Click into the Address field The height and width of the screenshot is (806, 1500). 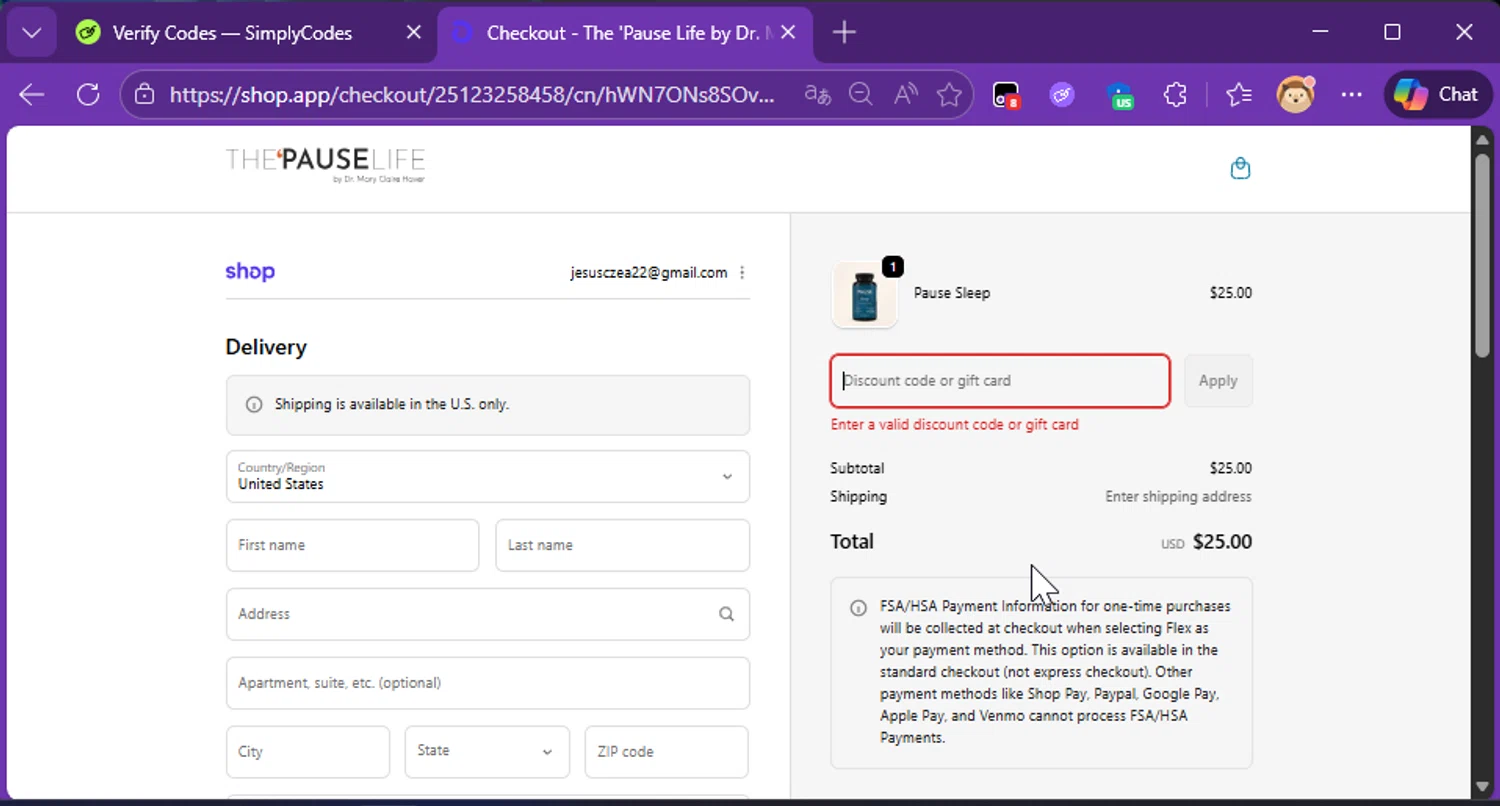pyautogui.click(x=488, y=614)
